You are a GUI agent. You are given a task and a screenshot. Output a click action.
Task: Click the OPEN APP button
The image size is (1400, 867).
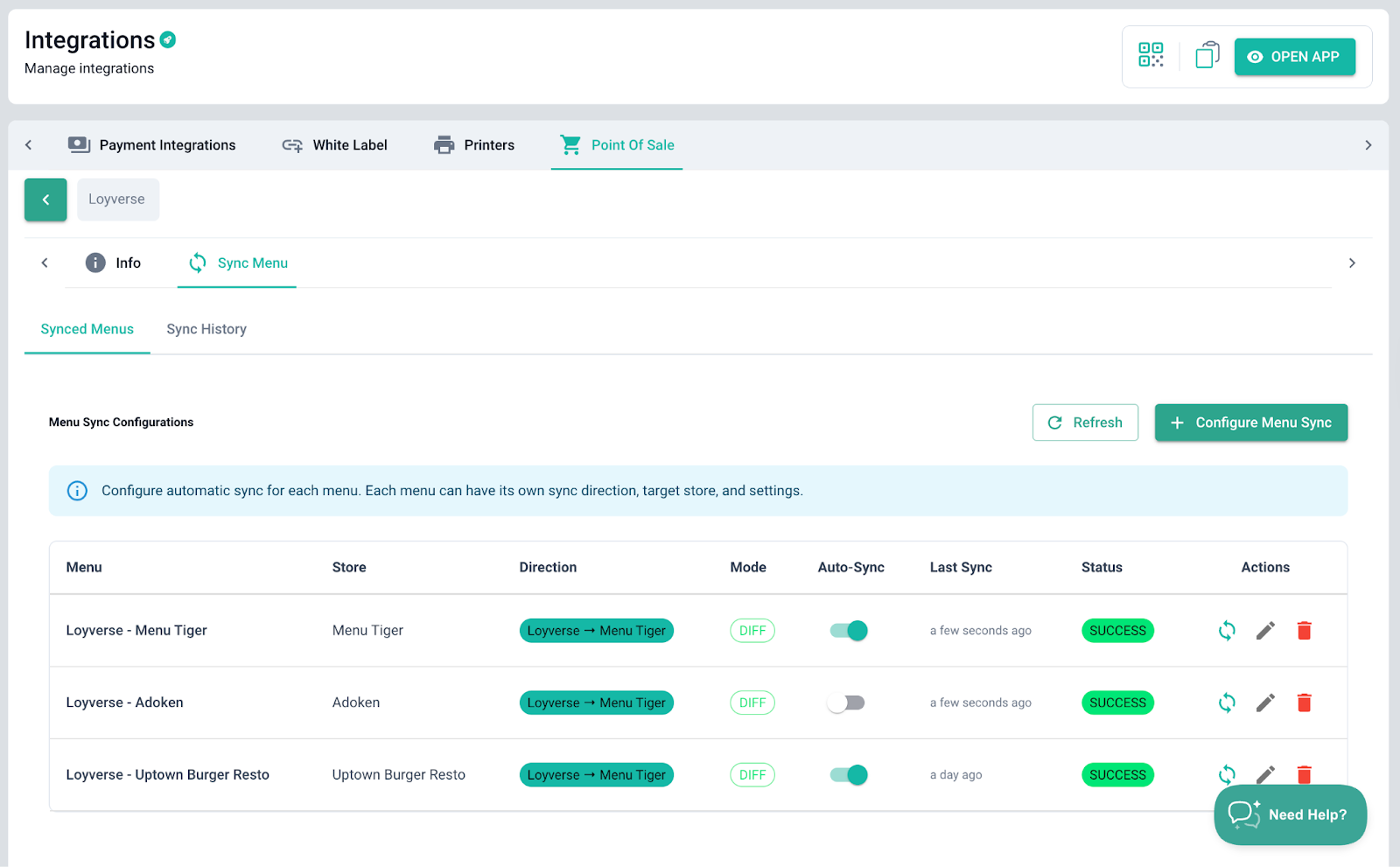1295,57
